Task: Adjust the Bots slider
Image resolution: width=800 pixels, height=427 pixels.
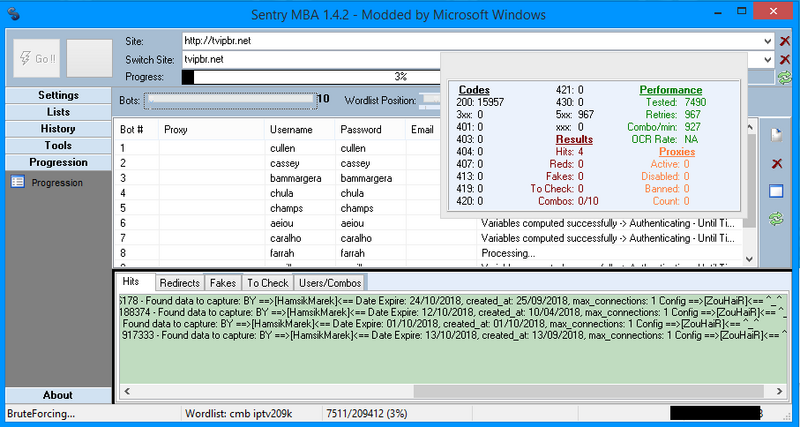Action: pos(231,101)
